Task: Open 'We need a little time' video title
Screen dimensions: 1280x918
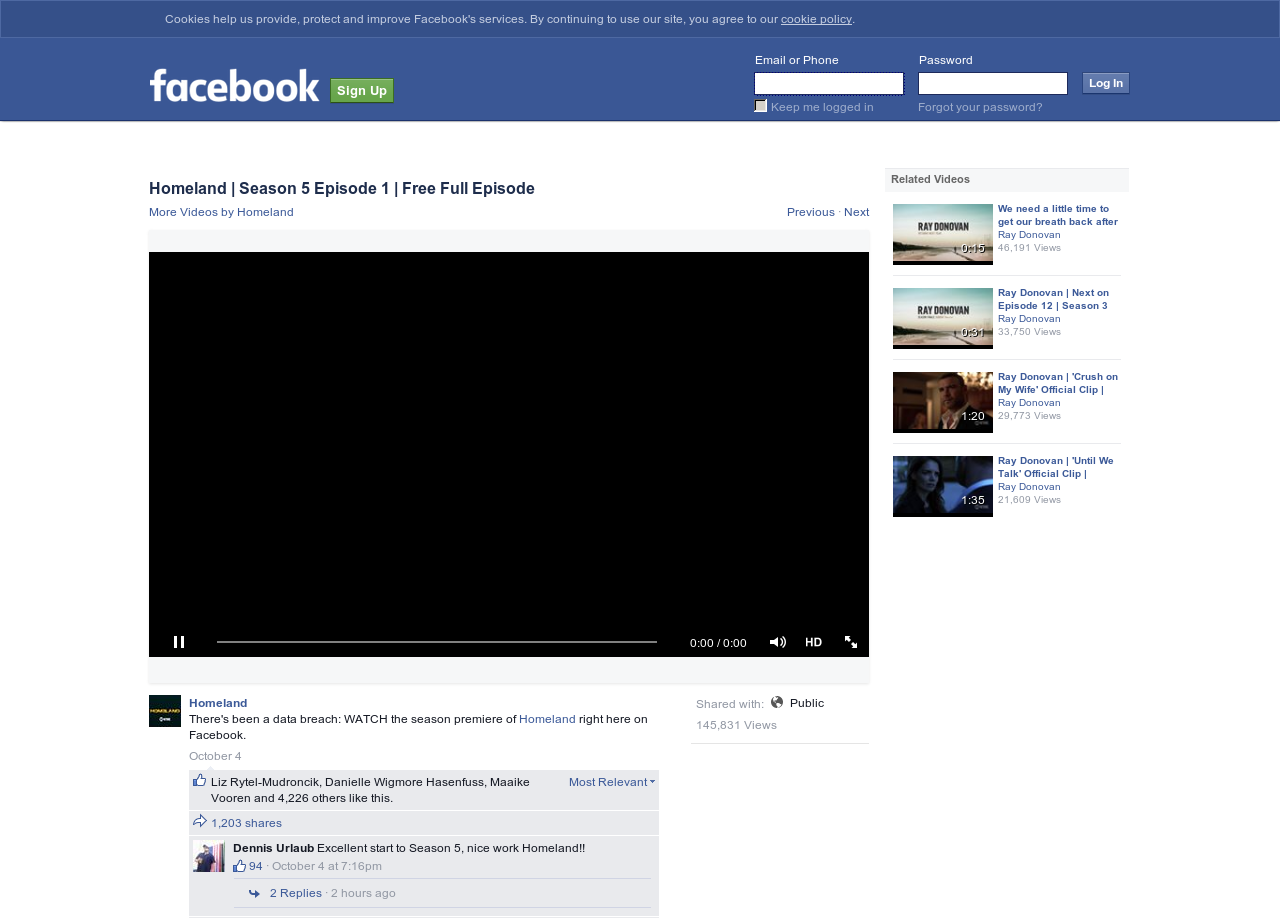Action: click(1058, 215)
